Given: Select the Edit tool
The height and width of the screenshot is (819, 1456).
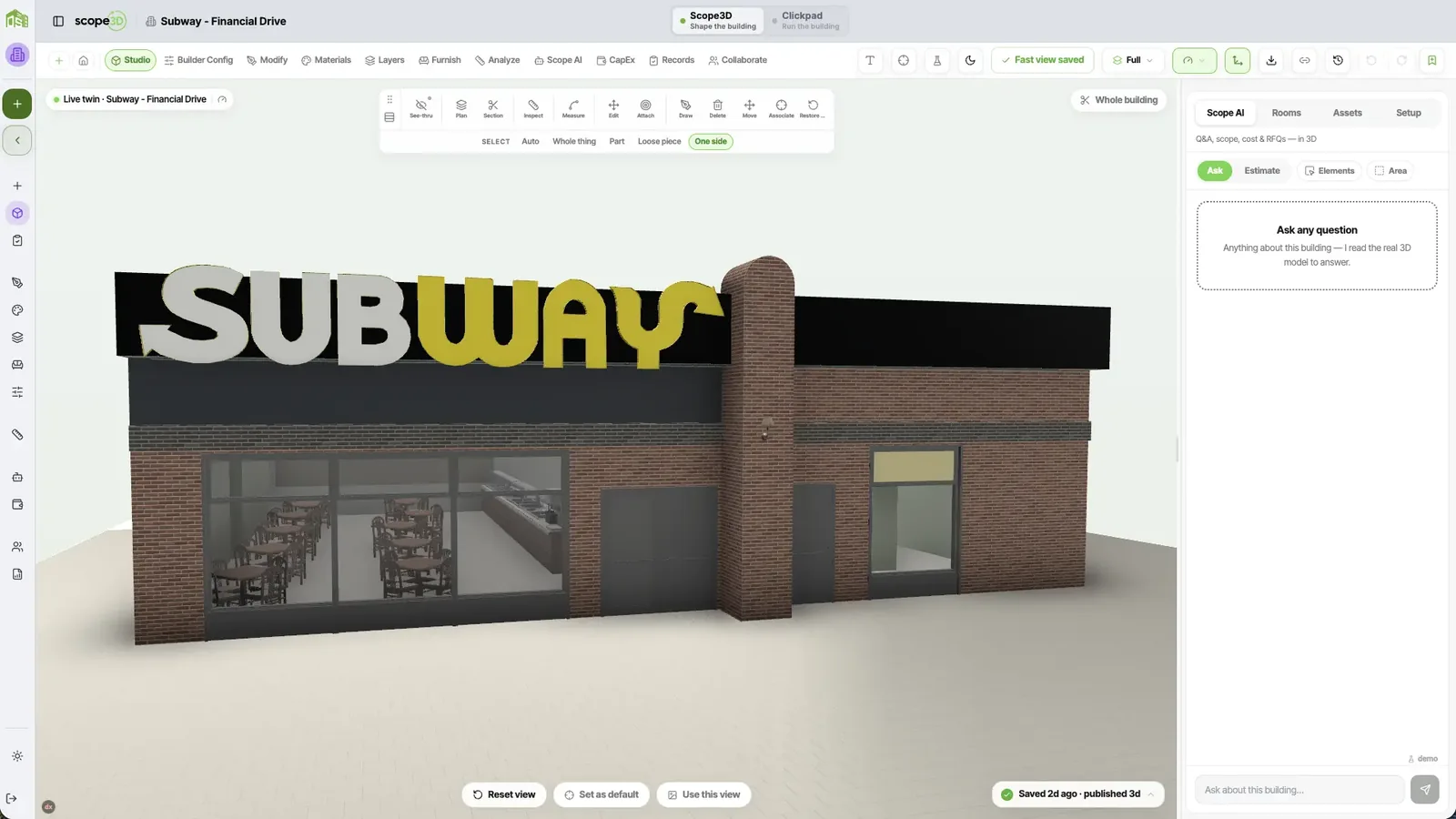Looking at the screenshot, I should tap(613, 108).
